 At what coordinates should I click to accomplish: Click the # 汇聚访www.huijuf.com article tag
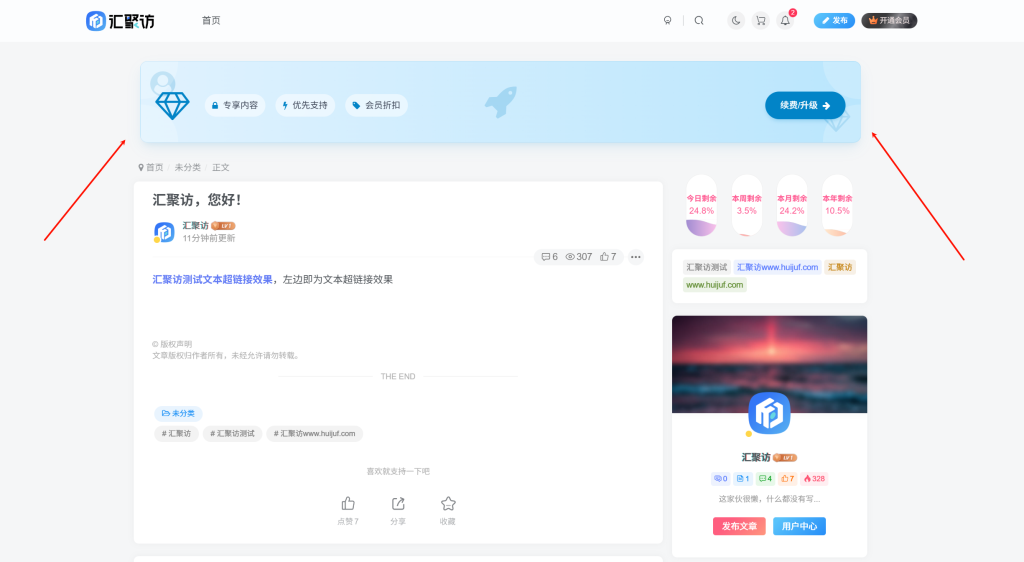(315, 433)
